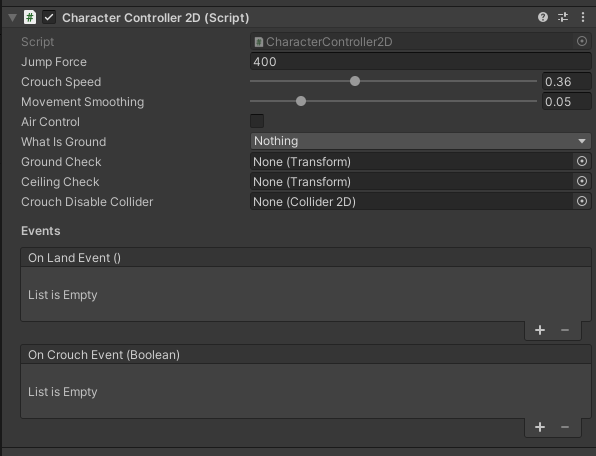Click the Movement Smoothing numeric field

[566, 101]
